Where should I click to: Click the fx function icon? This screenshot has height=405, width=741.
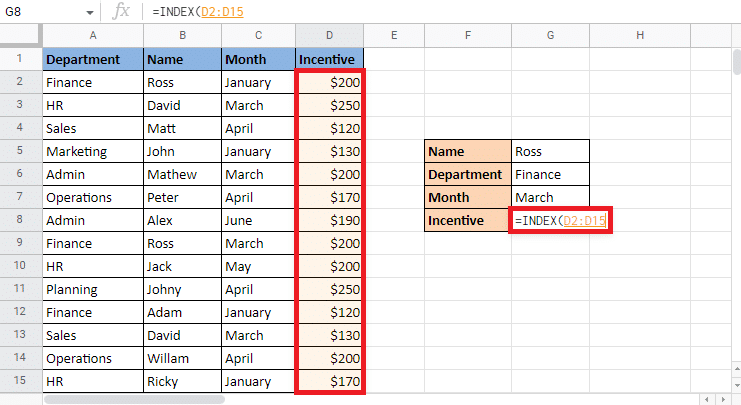[x=121, y=11]
